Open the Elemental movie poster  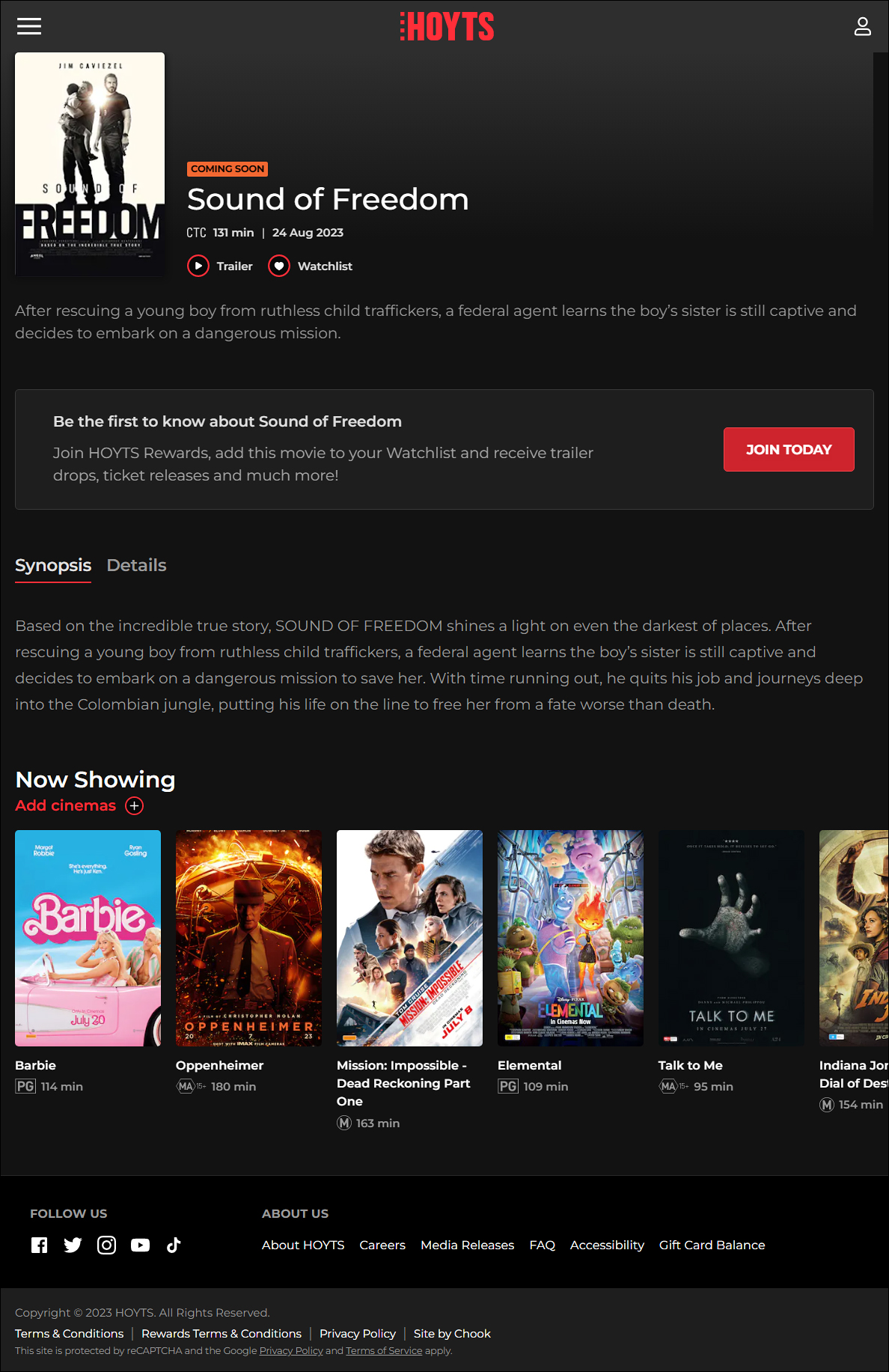point(570,938)
